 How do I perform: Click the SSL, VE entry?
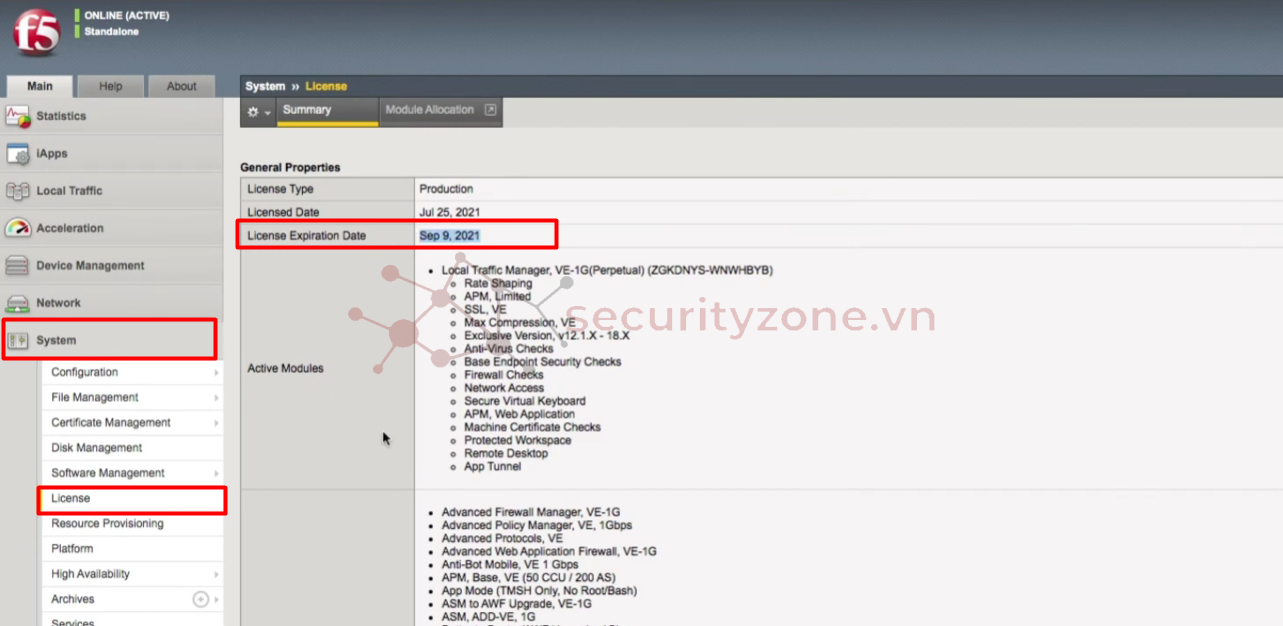485,310
